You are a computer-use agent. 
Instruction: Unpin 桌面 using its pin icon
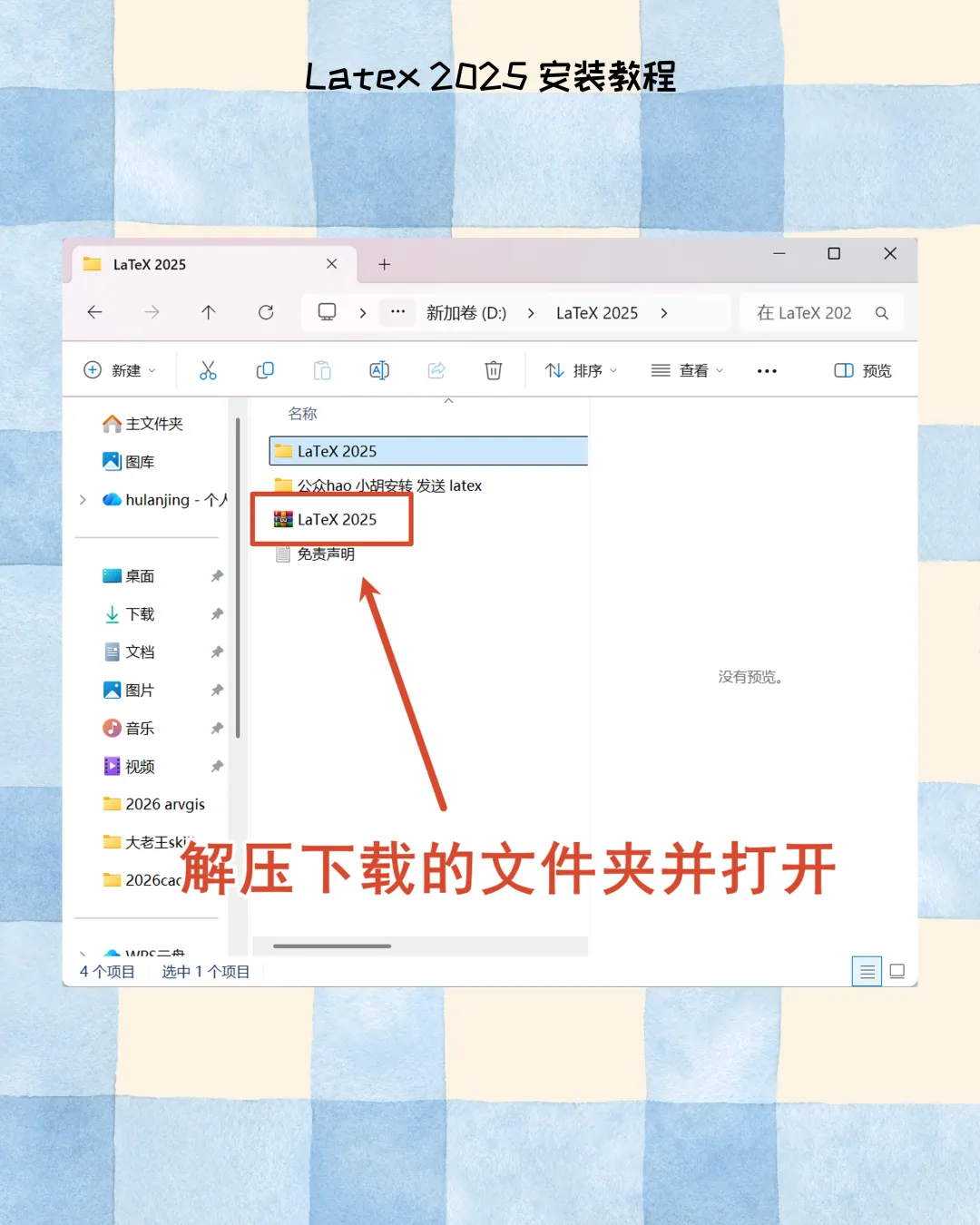[x=217, y=576]
